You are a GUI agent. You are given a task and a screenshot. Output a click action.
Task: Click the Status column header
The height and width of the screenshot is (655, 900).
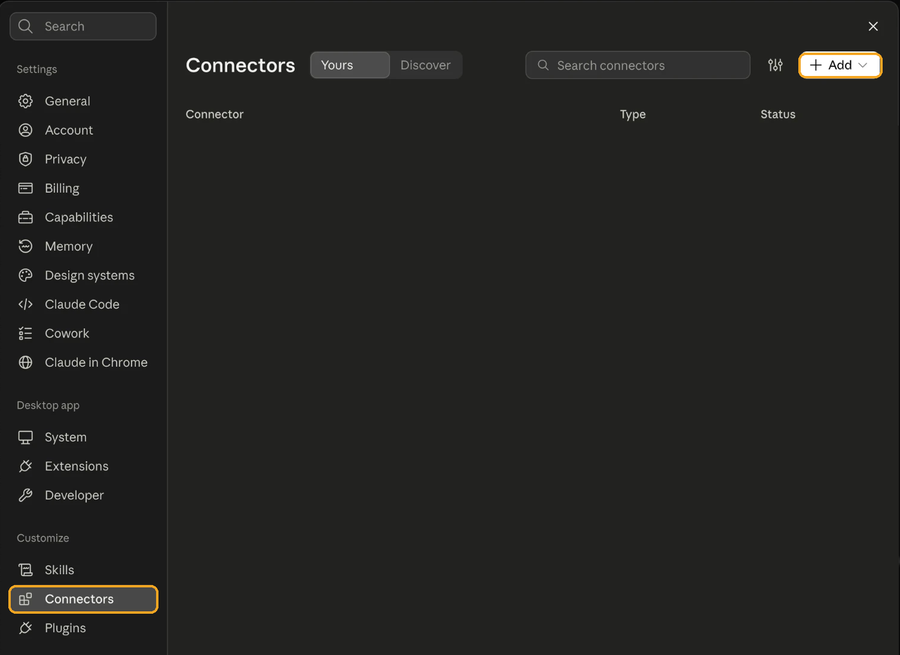[778, 114]
